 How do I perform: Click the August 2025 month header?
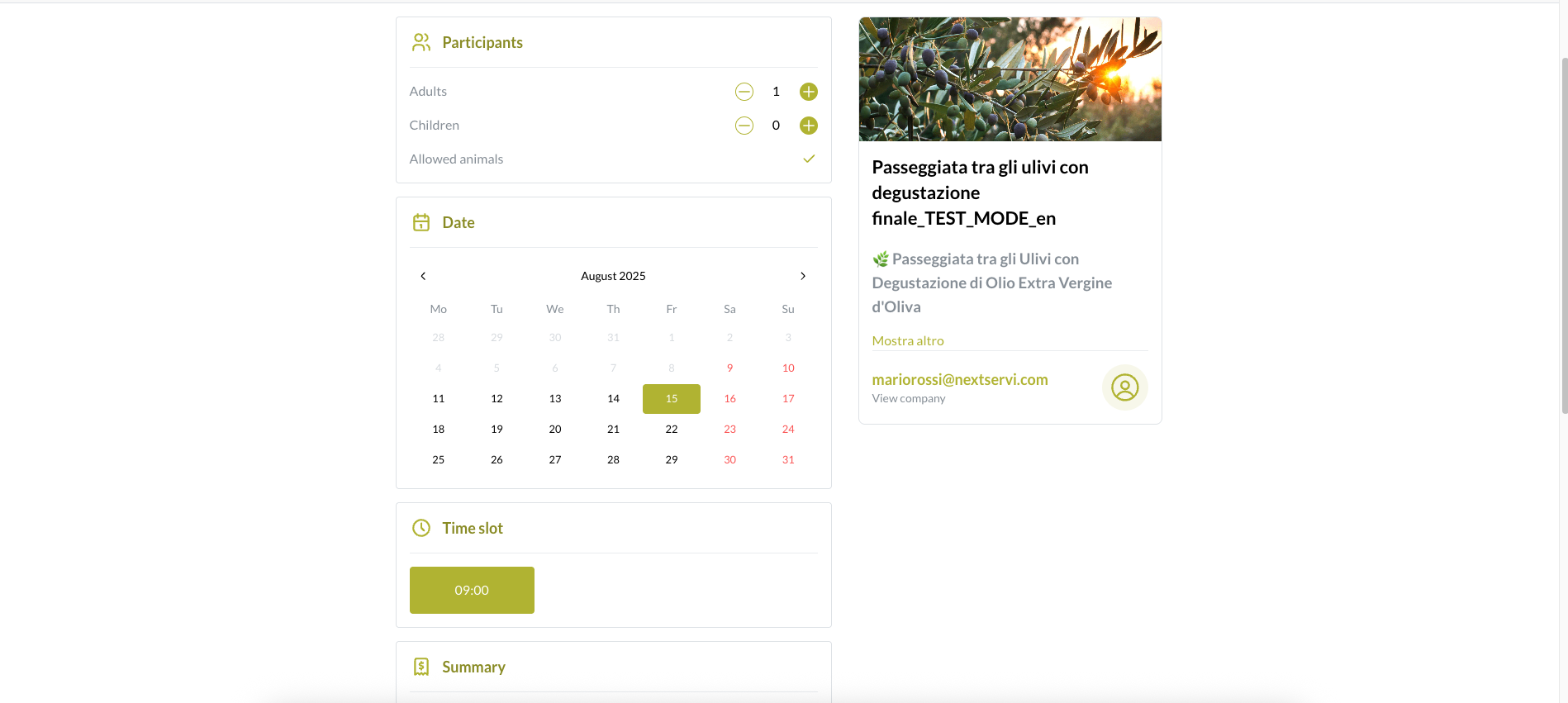(x=613, y=276)
